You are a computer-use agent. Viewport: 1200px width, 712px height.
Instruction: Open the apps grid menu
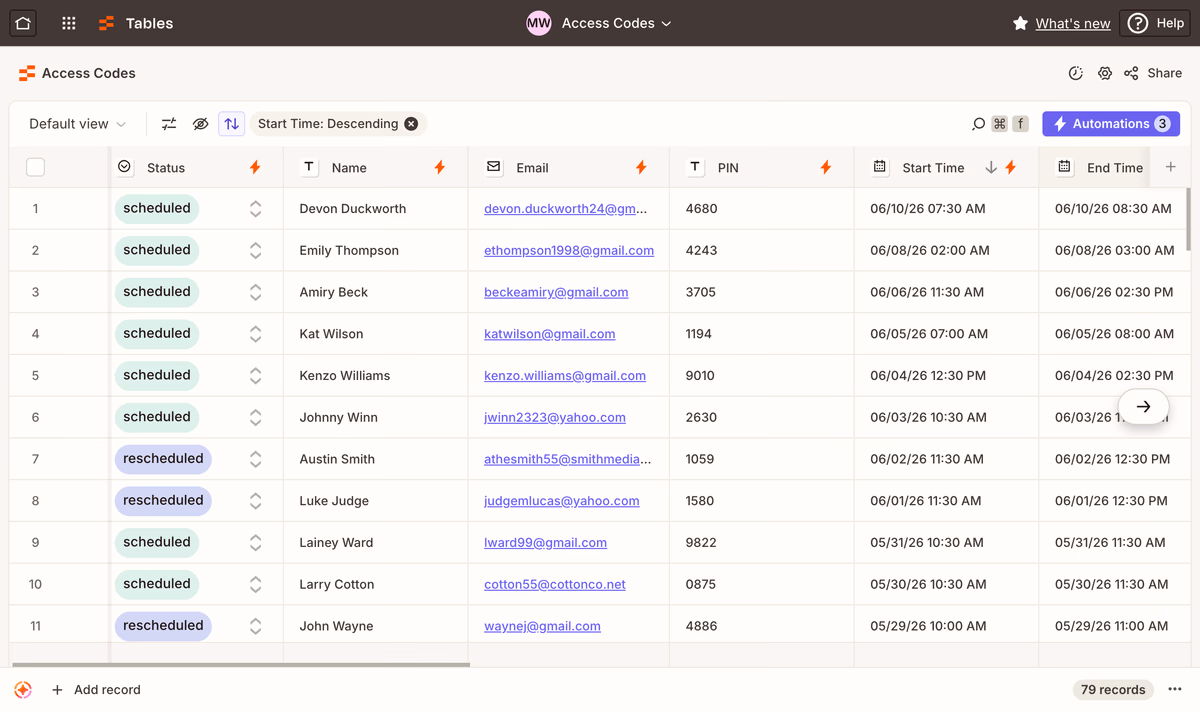[69, 23]
